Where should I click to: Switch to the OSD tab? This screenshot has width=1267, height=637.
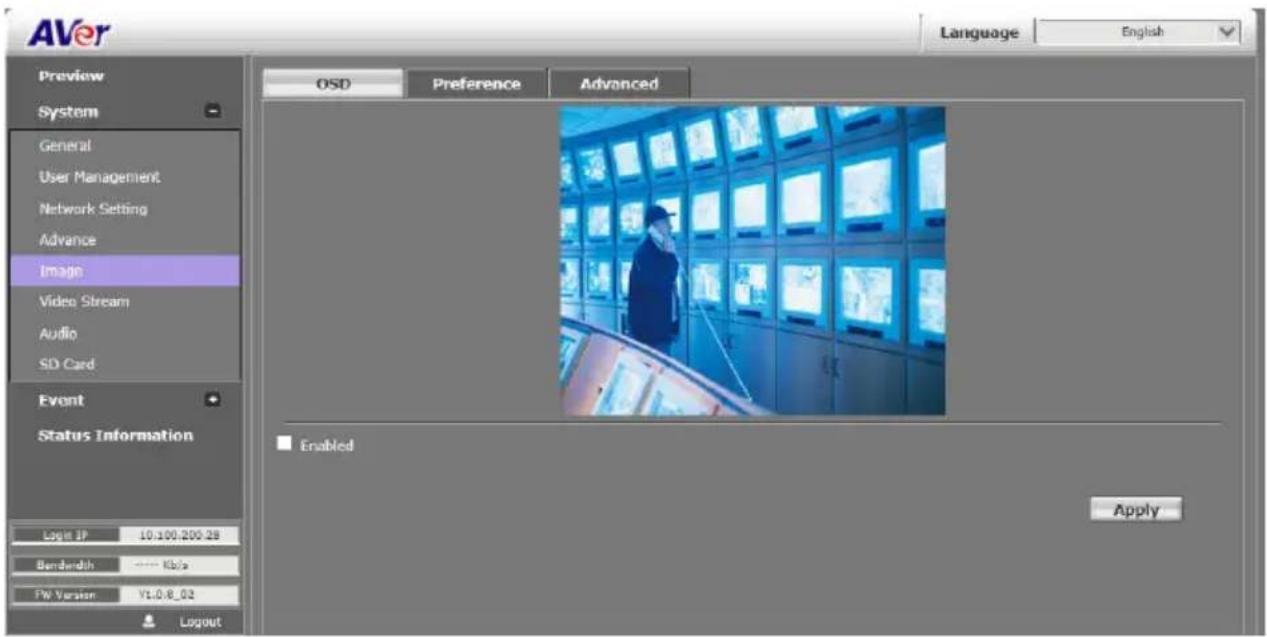pyautogui.click(x=333, y=84)
